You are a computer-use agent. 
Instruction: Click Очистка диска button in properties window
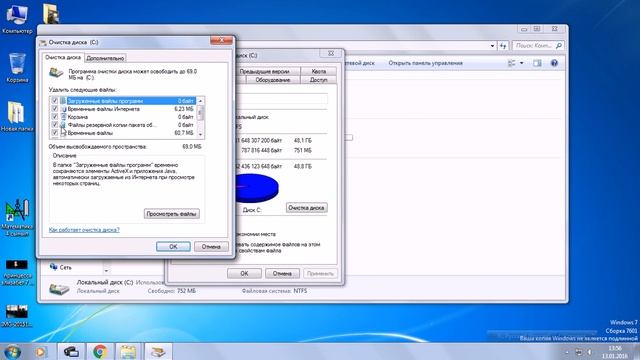pos(306,208)
